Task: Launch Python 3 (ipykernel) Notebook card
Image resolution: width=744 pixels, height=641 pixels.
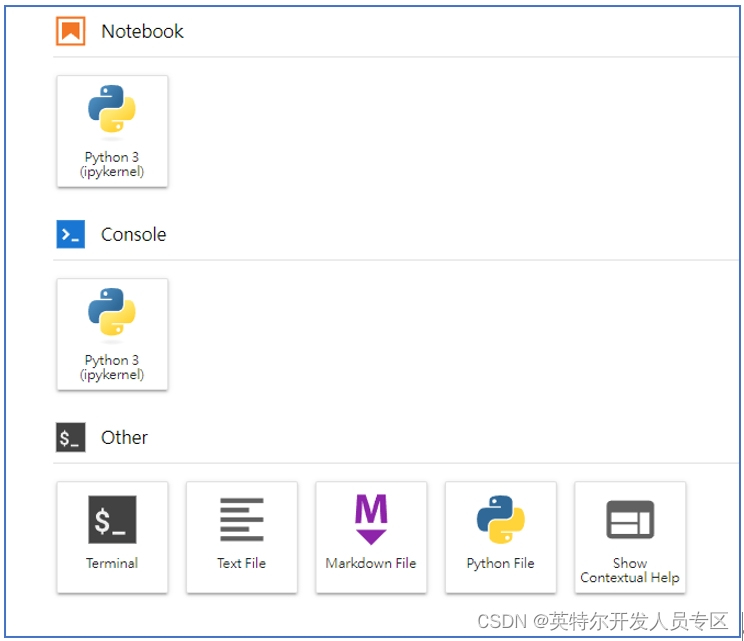Action: (x=112, y=131)
